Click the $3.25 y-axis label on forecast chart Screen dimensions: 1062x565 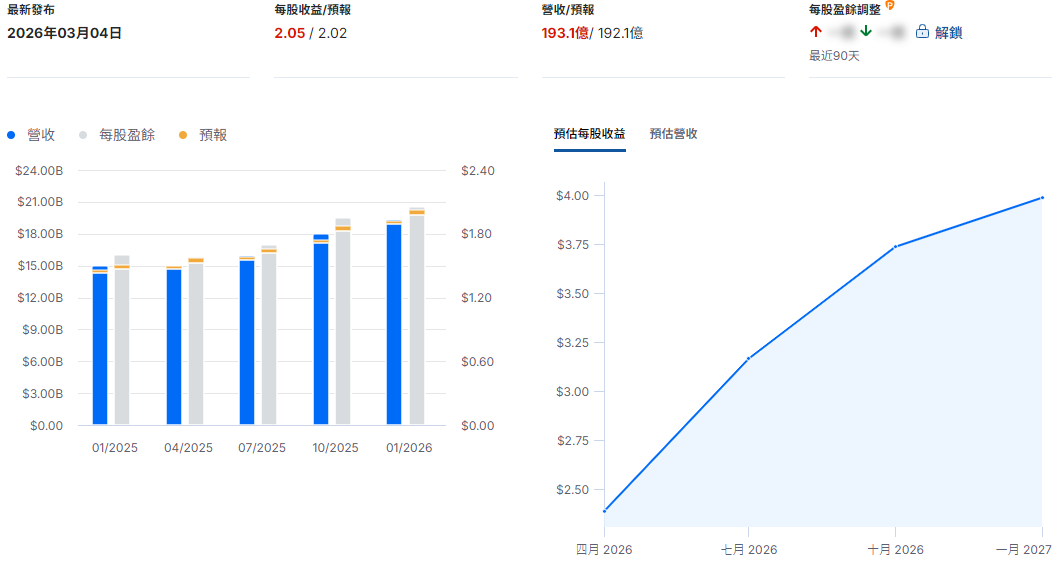click(x=572, y=343)
